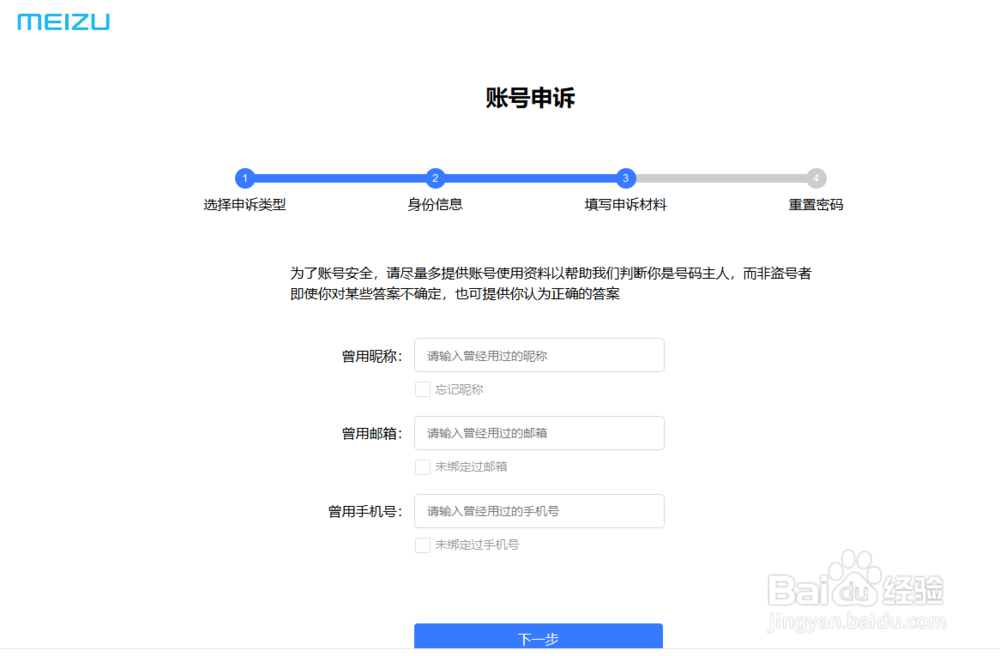
Task: Click the 下一步 button
Action: [x=539, y=637]
